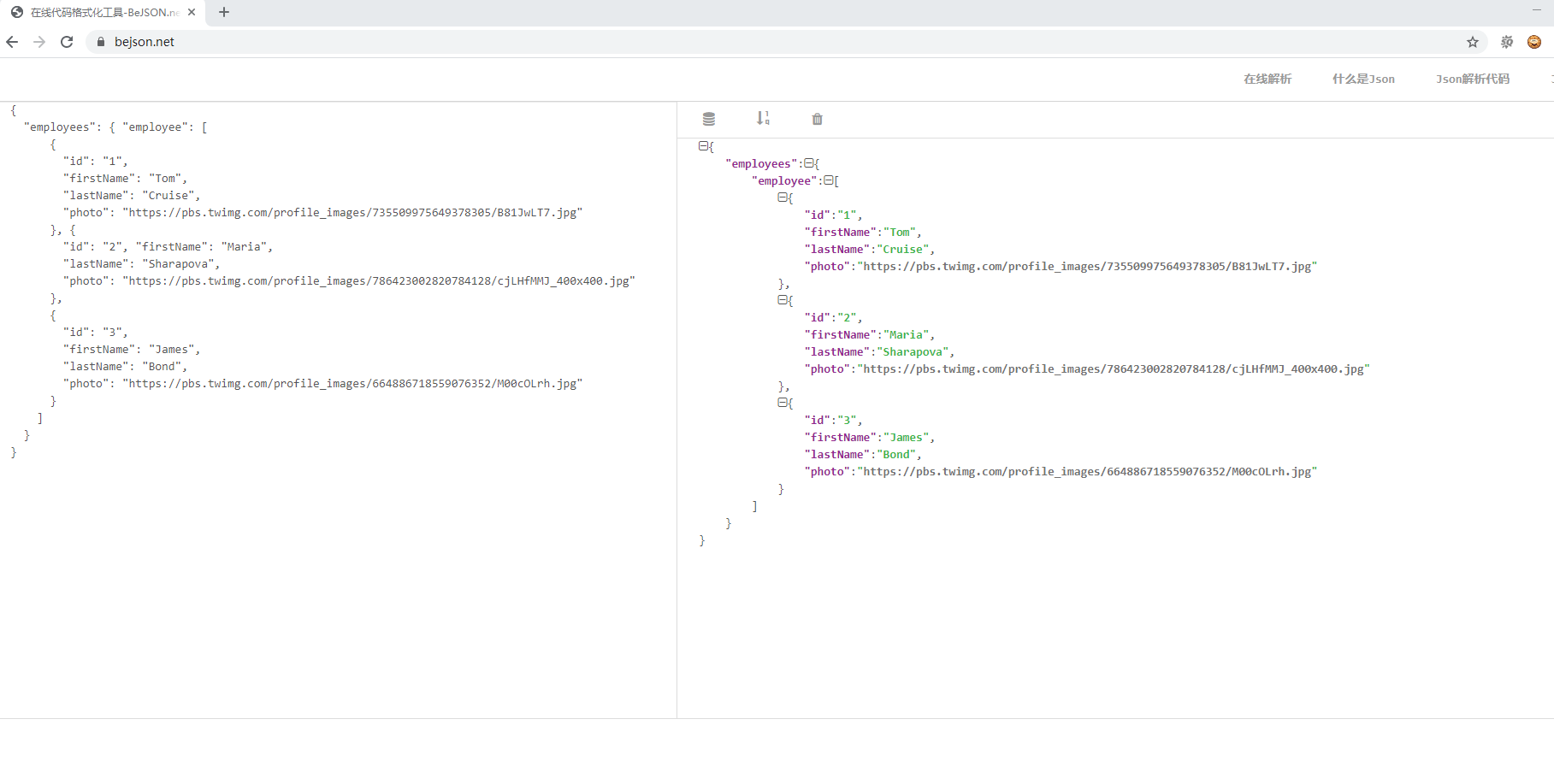The image size is (1554, 784).
Task: Collapse the employee array node
Action: [829, 180]
